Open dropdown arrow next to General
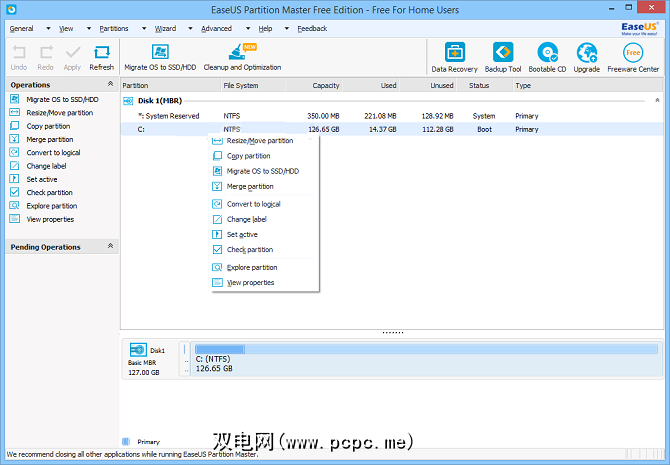 click(48, 29)
